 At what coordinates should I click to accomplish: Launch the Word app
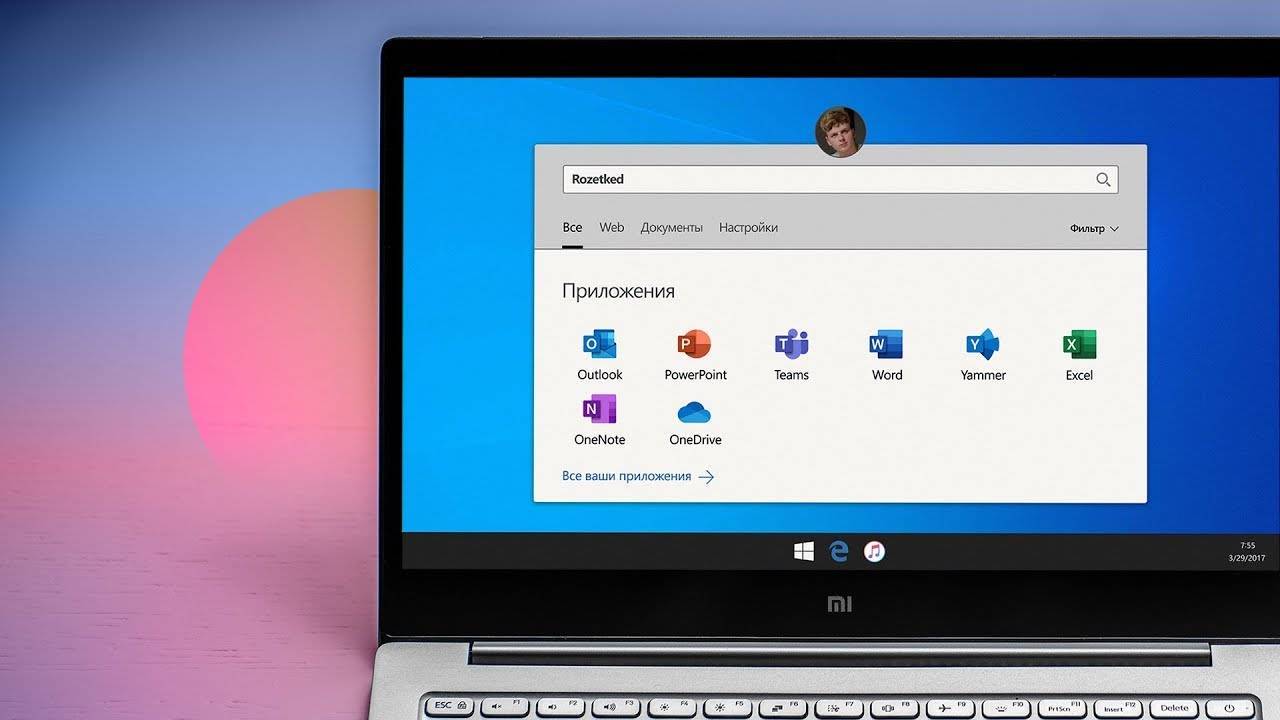click(887, 355)
